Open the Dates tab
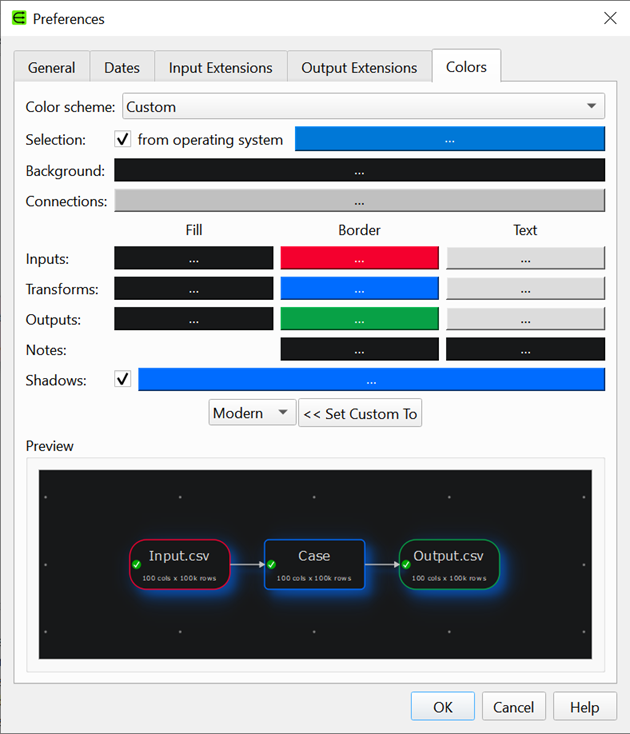Screen dimensions: 630x734 (122, 68)
